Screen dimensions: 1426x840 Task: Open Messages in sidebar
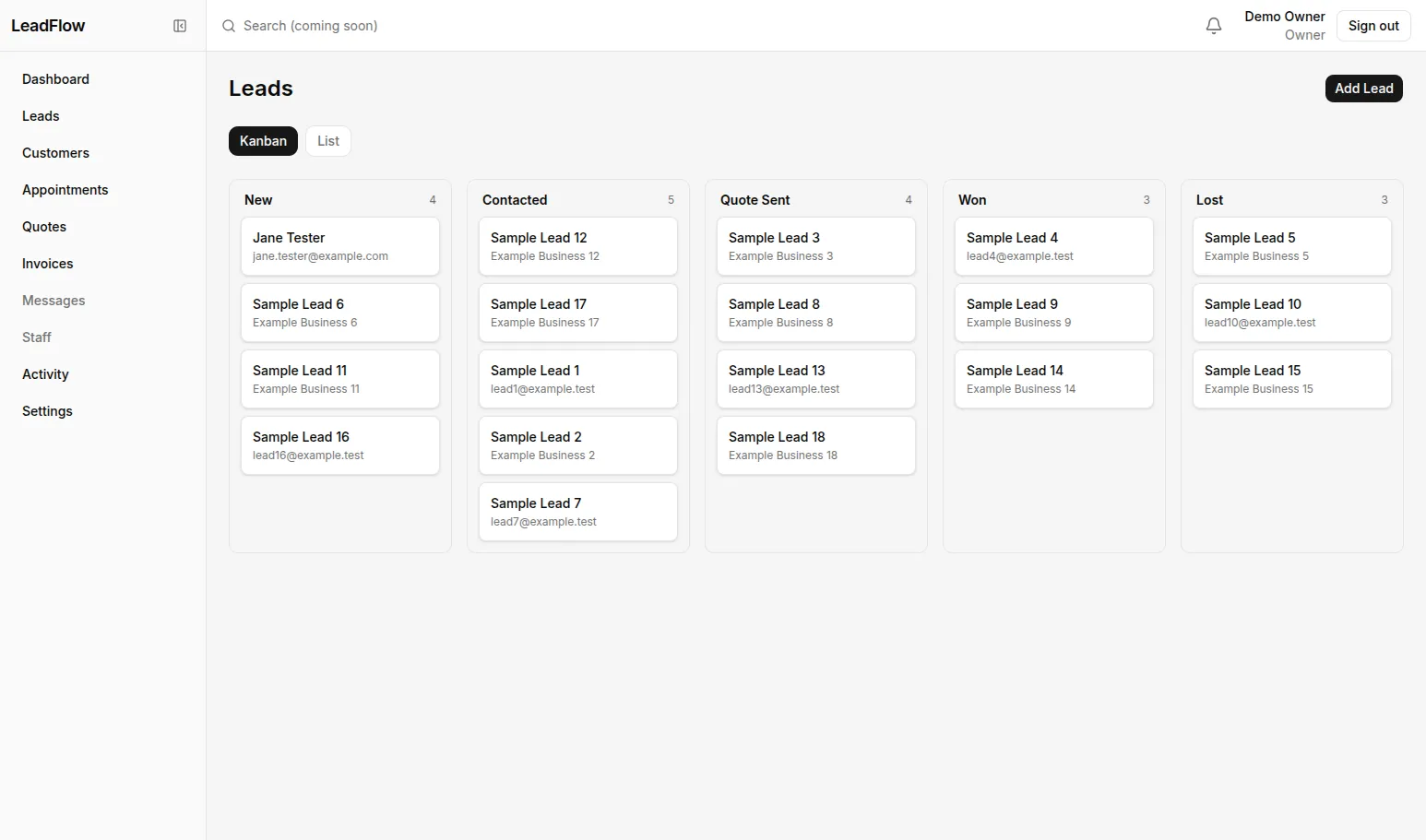point(53,301)
